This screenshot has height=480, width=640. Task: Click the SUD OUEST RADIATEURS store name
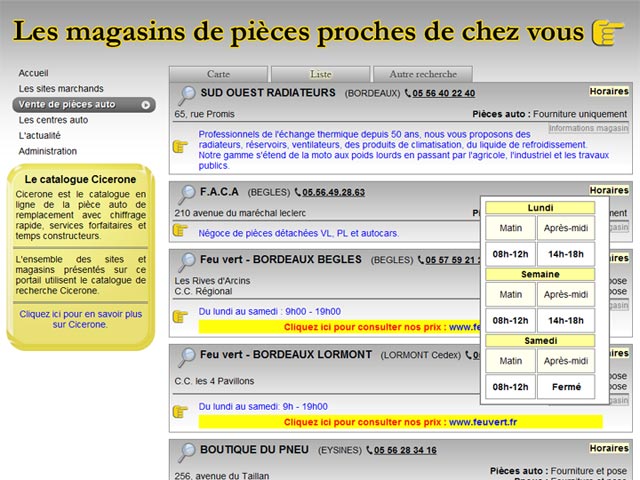268,93
